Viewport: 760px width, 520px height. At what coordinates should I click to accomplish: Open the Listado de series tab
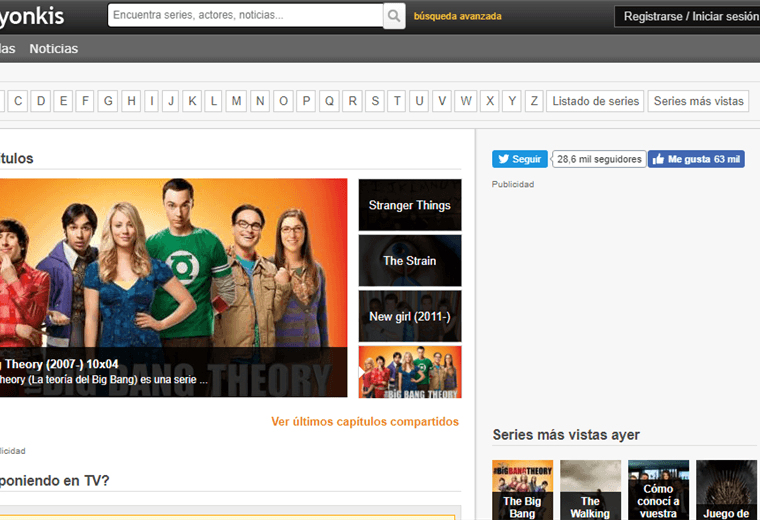tap(595, 101)
